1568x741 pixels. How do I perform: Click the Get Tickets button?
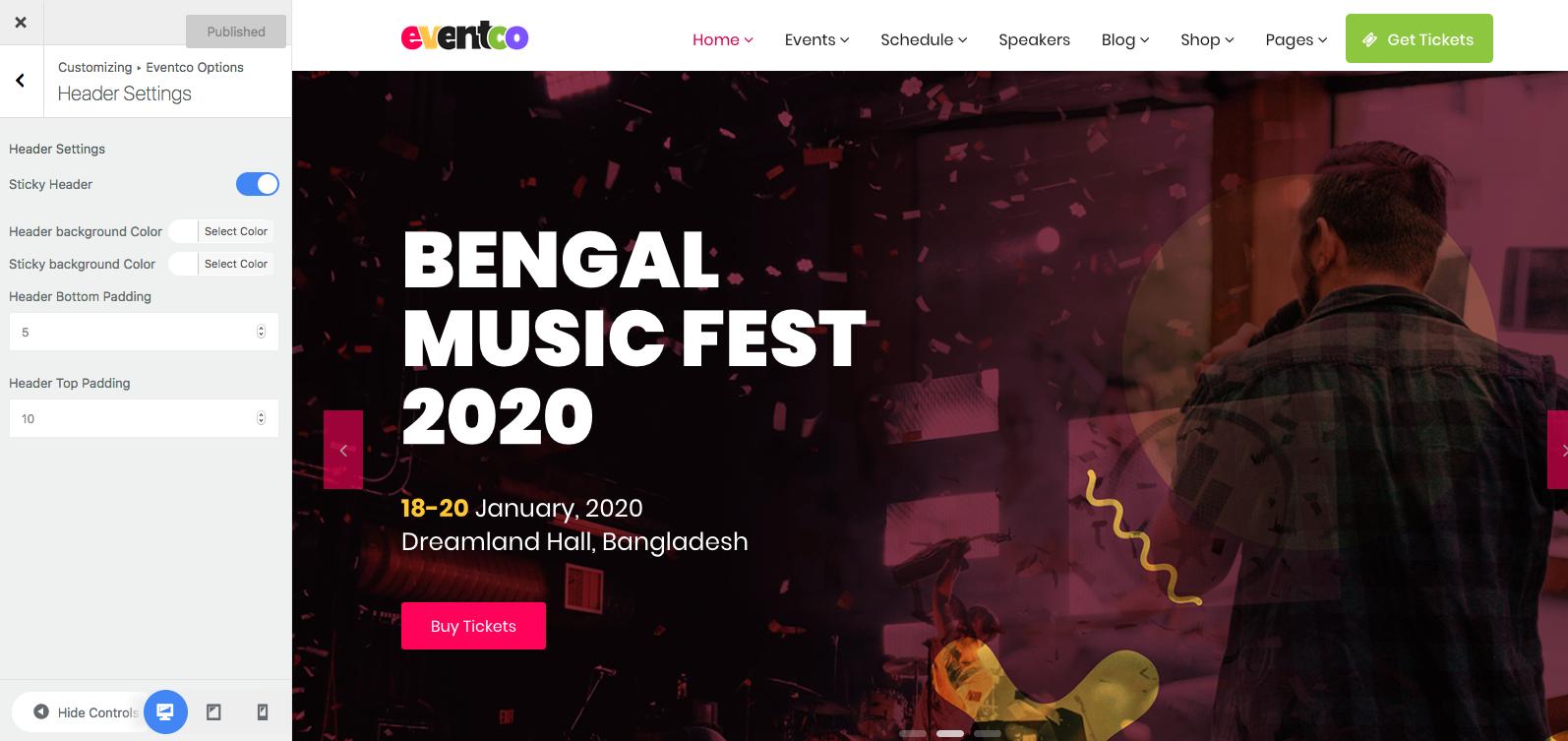pos(1419,38)
